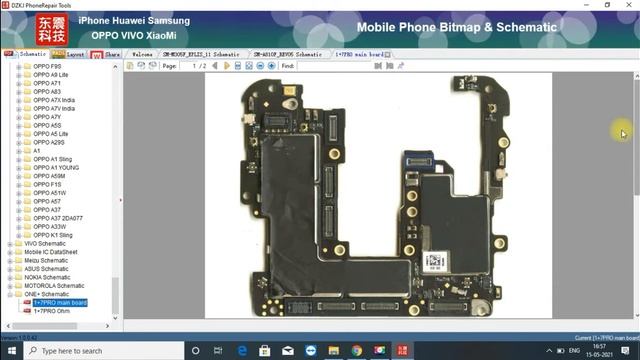Expand the OPPO A9 Lite folder
Viewport: 640px width, 360px height.
point(19,75)
